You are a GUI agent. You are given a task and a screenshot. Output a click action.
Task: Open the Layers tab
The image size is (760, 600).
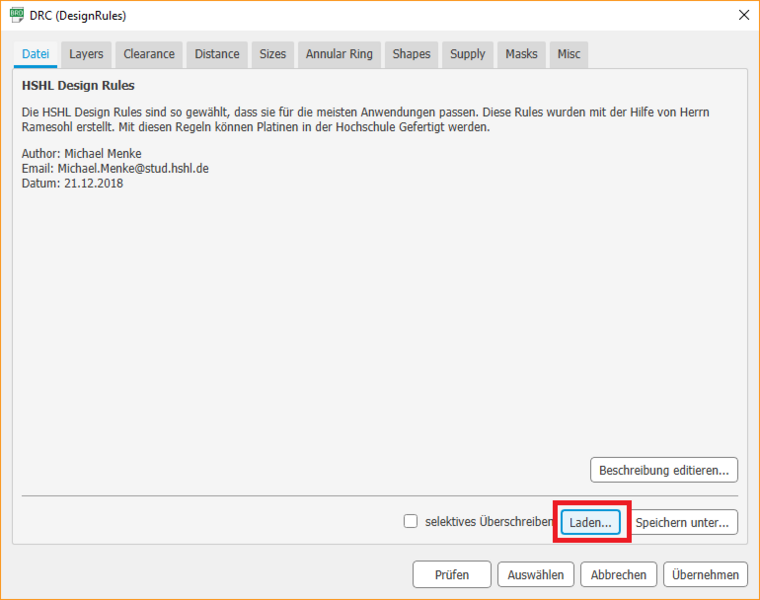coord(86,54)
